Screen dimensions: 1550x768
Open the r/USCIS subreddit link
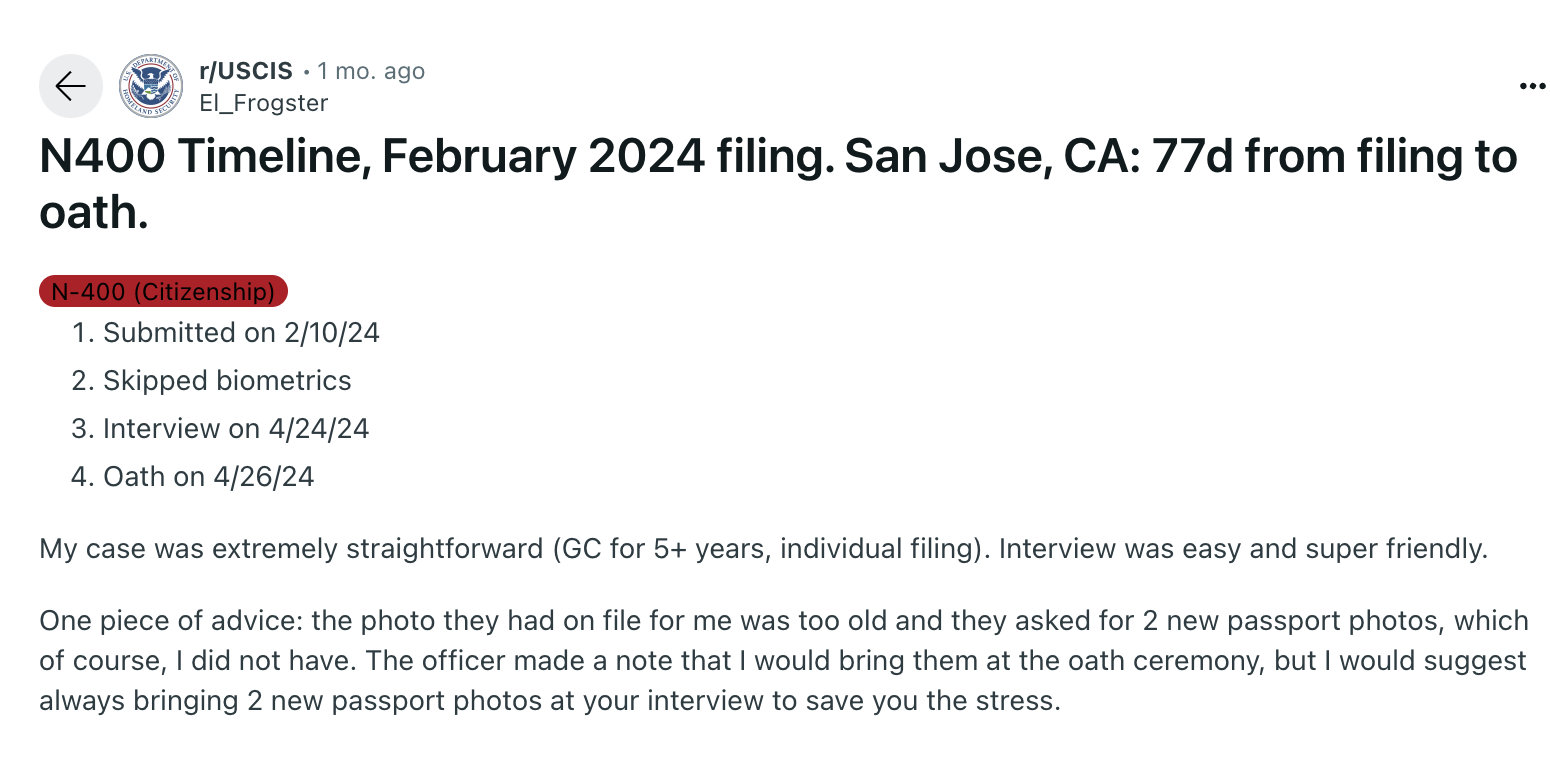point(246,71)
